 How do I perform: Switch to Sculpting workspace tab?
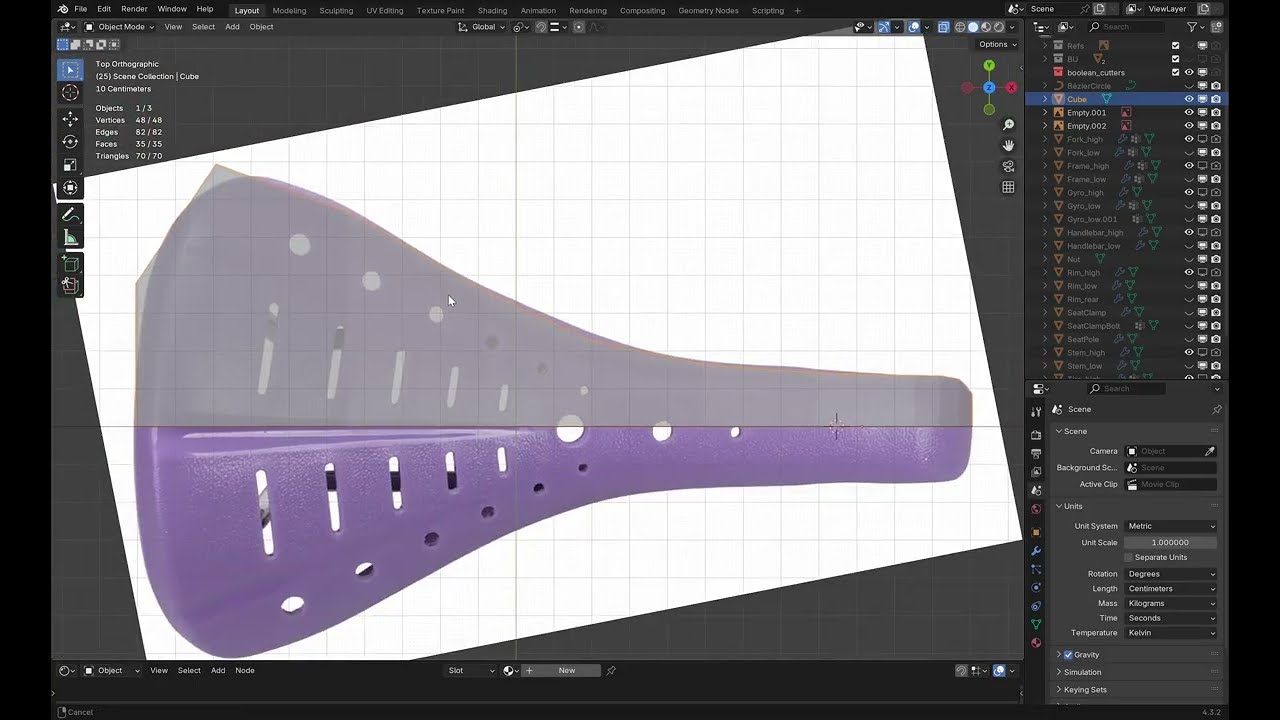coord(336,10)
